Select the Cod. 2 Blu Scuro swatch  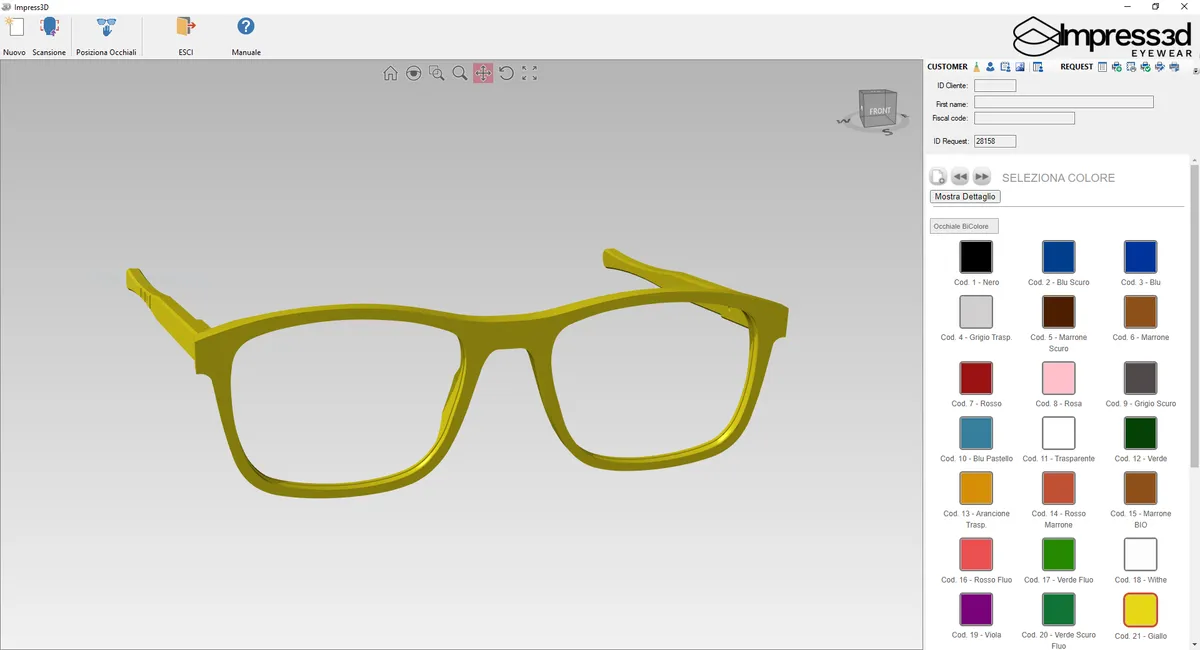pyautogui.click(x=1058, y=257)
